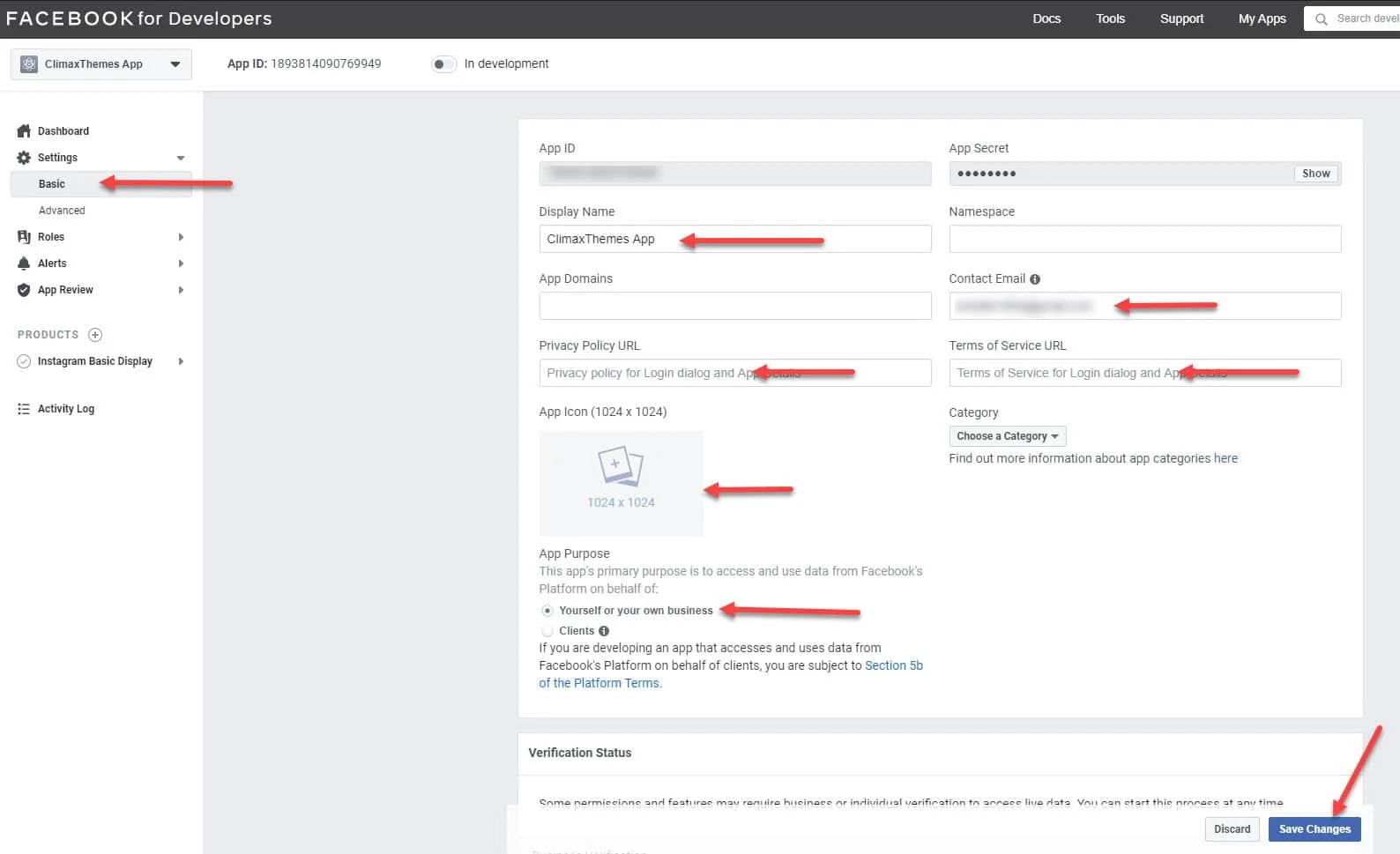Open the Choose a Category dropdown
This screenshot has width=1400, height=854.
1008,436
